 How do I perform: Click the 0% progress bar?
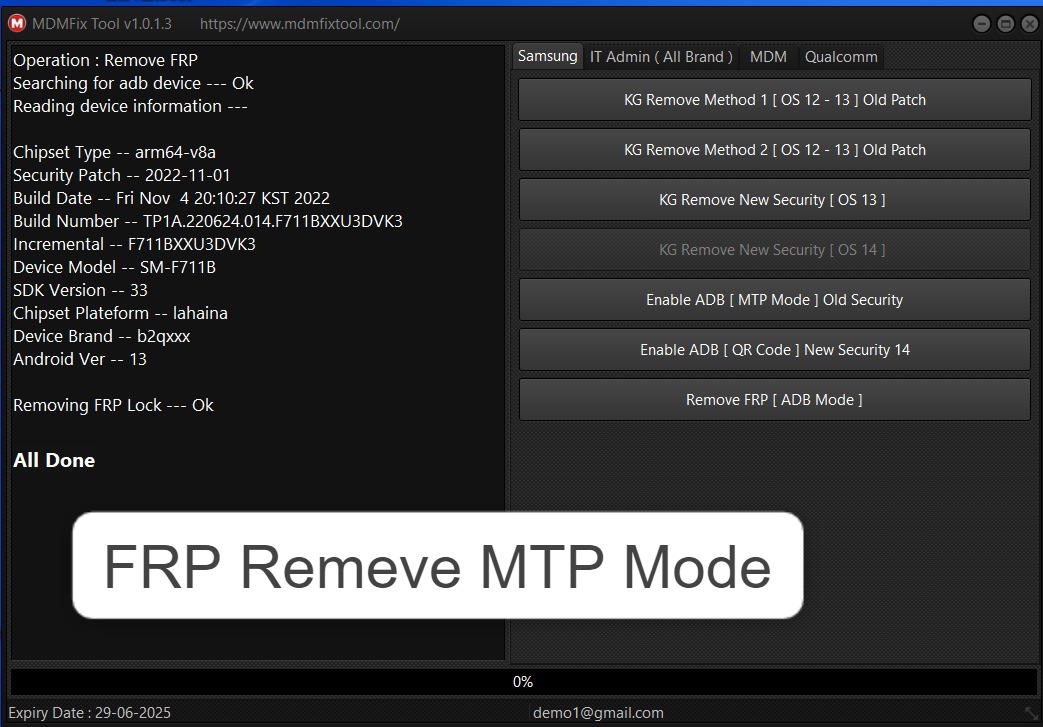521,682
